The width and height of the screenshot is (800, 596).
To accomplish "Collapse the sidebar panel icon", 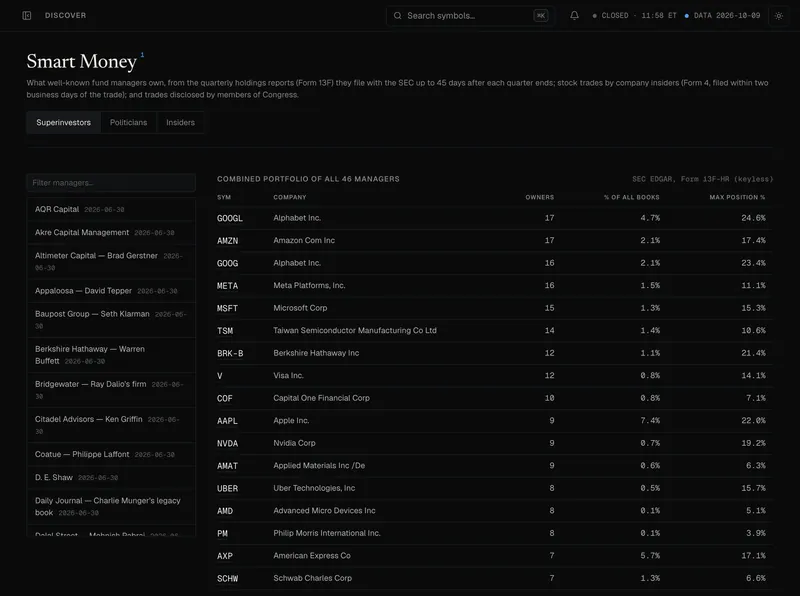I will click(x=27, y=16).
